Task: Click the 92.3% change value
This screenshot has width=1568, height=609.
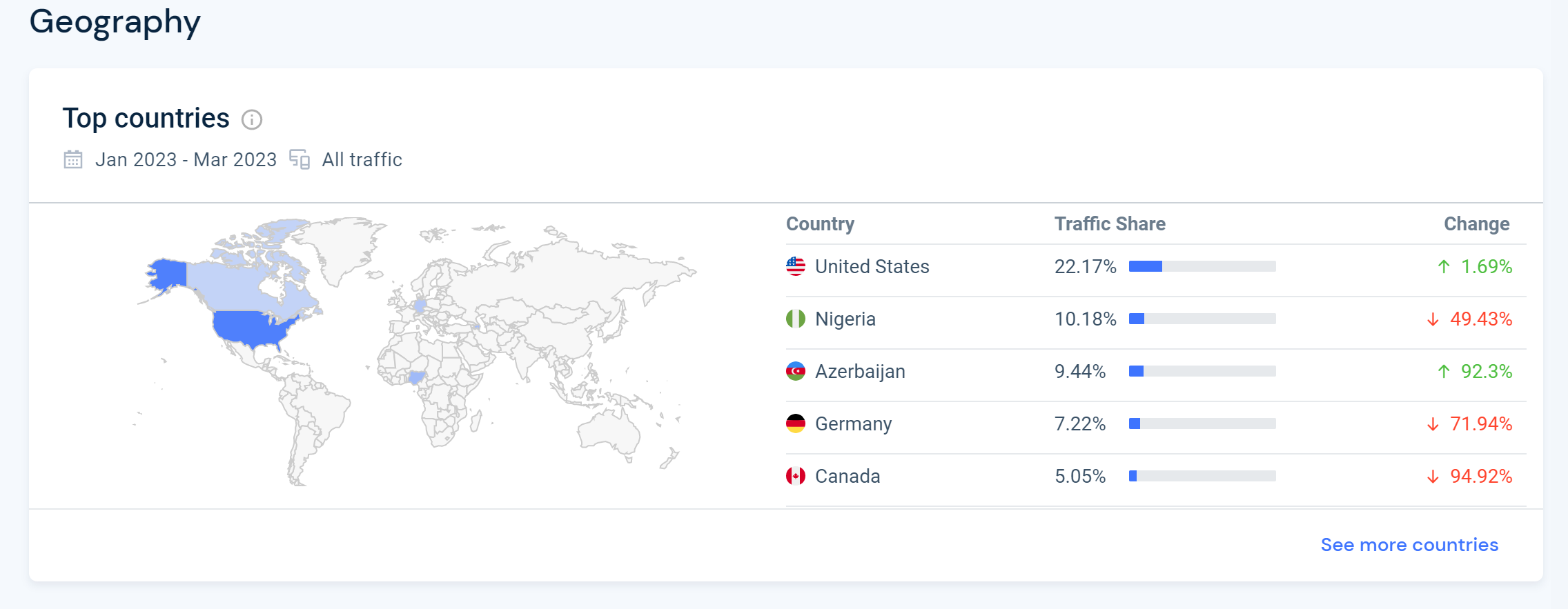Action: coord(1487,371)
